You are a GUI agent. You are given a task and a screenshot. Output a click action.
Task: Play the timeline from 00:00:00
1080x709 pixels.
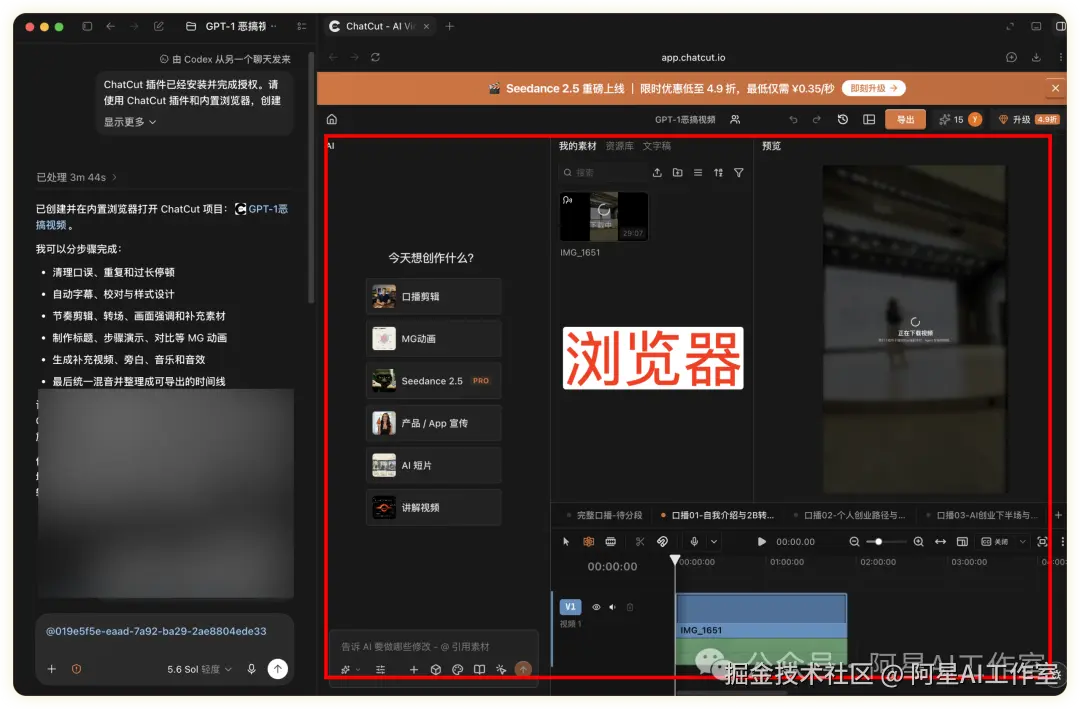[x=761, y=542]
